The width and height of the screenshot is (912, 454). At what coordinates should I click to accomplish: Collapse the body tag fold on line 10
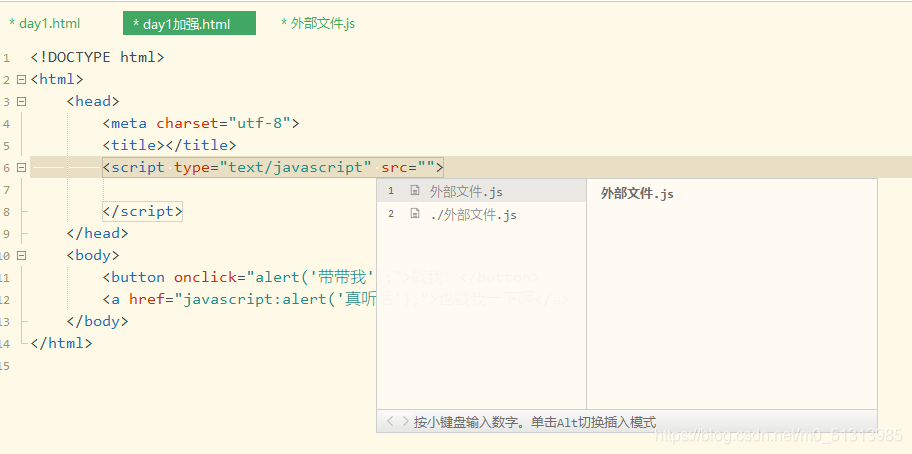pyautogui.click(x=22, y=255)
